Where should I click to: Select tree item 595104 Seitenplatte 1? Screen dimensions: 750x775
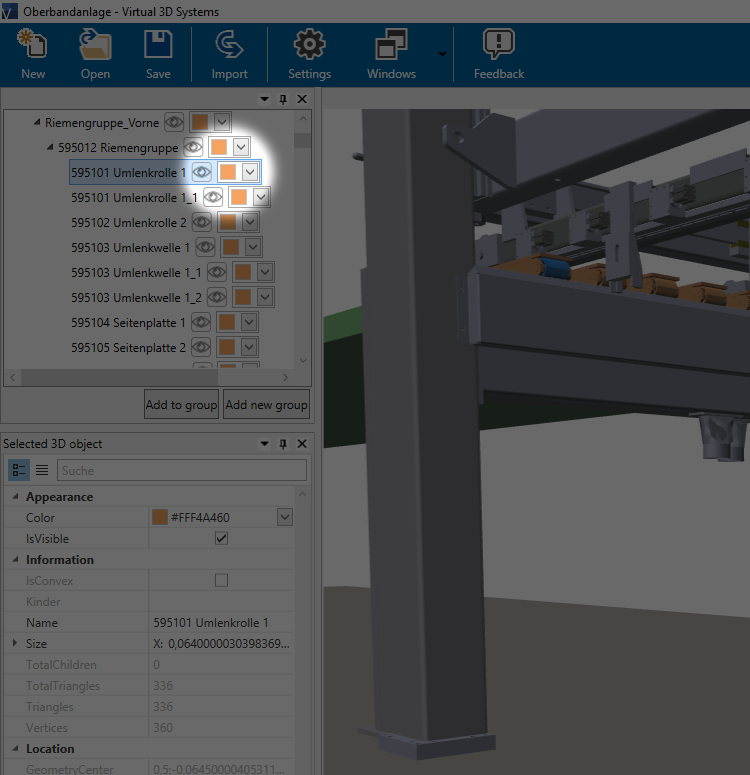[128, 322]
